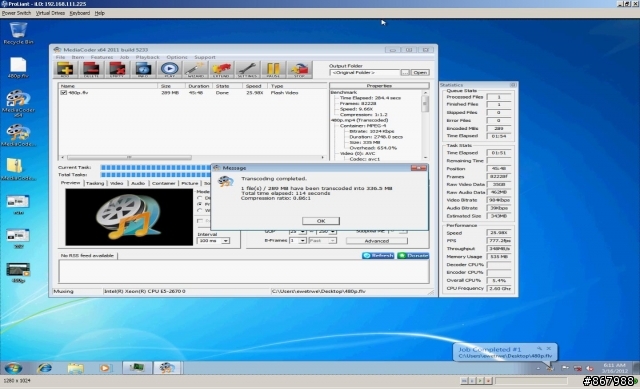The height and width of the screenshot is (389, 640).
Task: Open the Playback menu
Action: (x=147, y=57)
